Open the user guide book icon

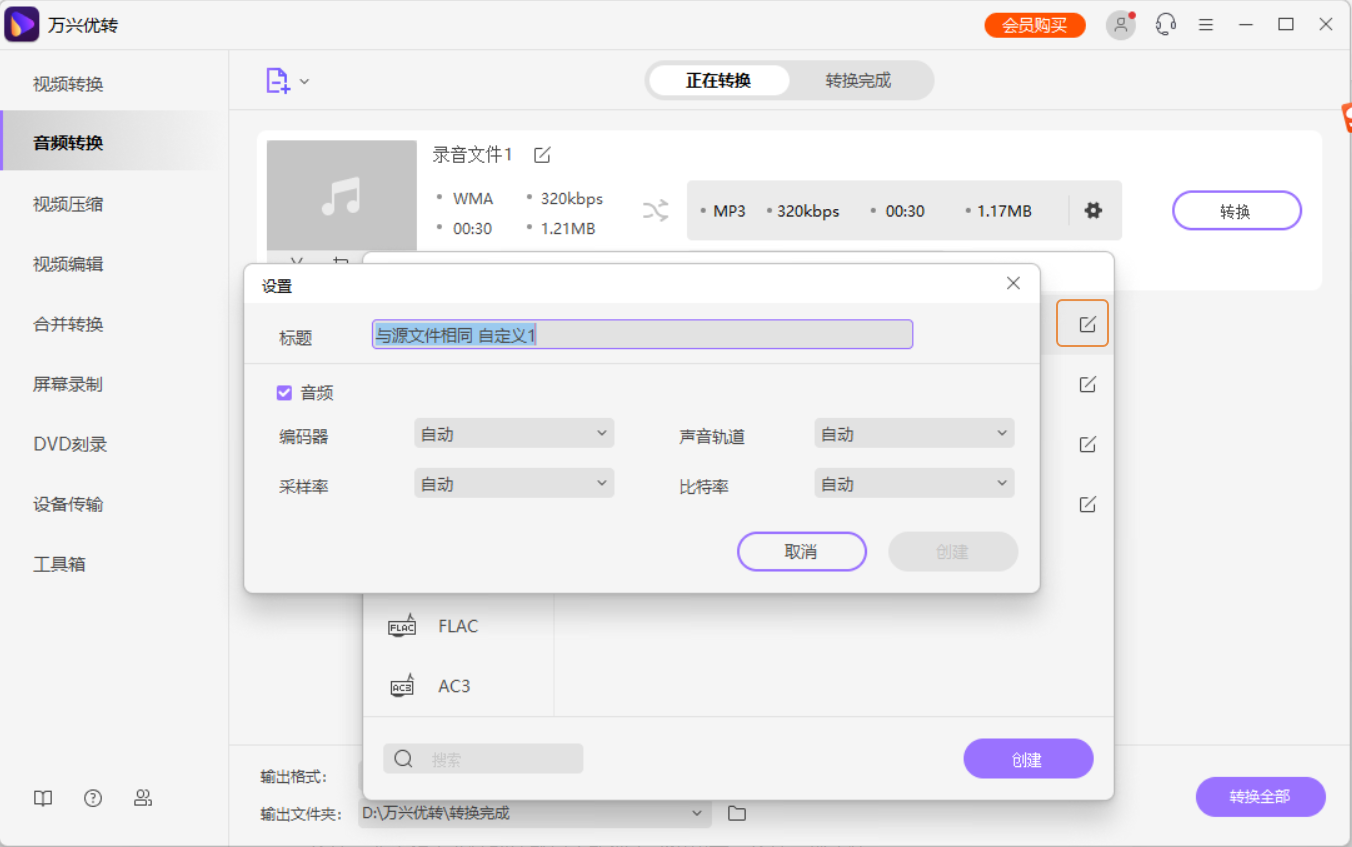[x=42, y=798]
